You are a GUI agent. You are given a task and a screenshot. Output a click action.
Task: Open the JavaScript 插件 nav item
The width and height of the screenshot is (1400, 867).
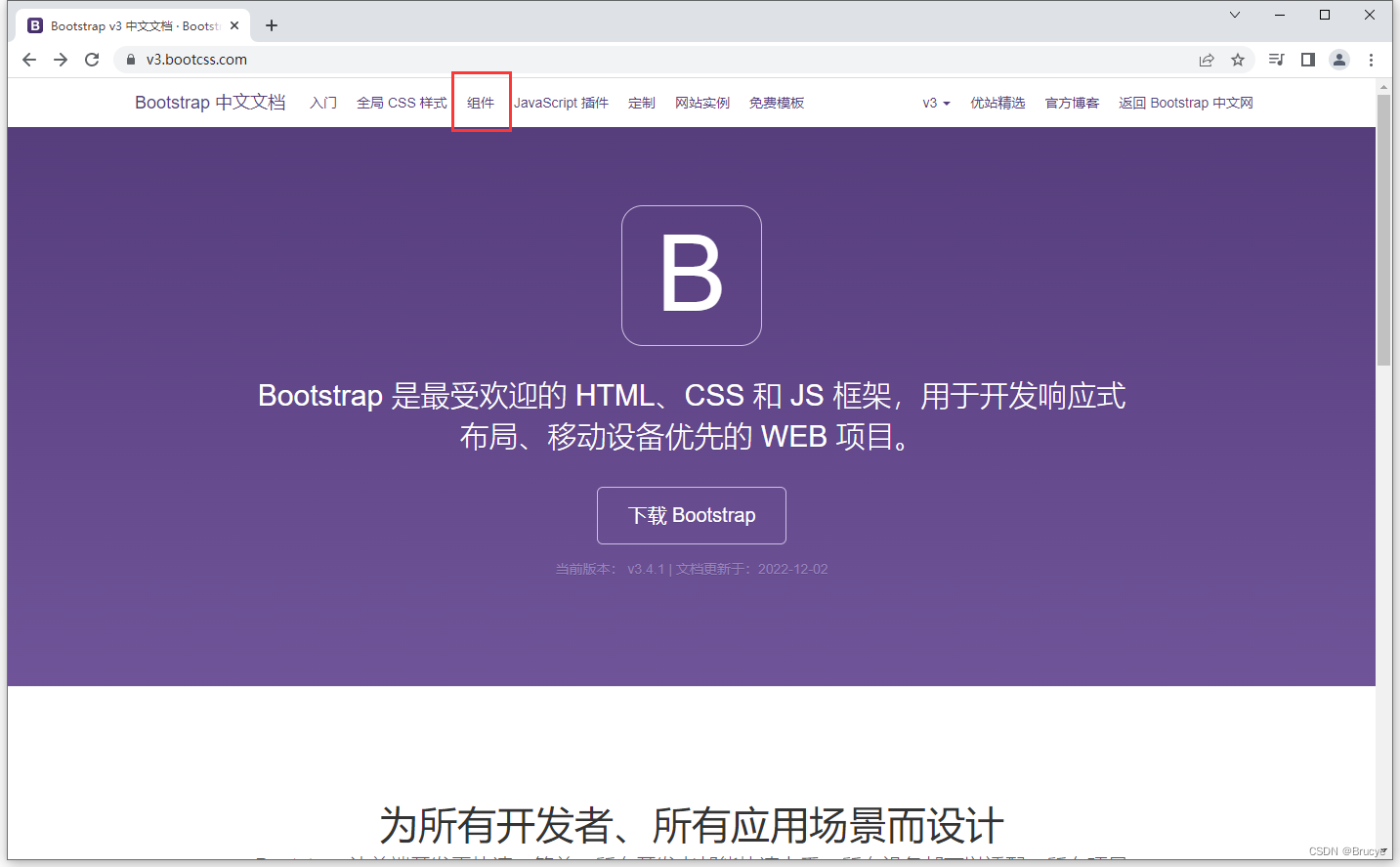click(561, 103)
